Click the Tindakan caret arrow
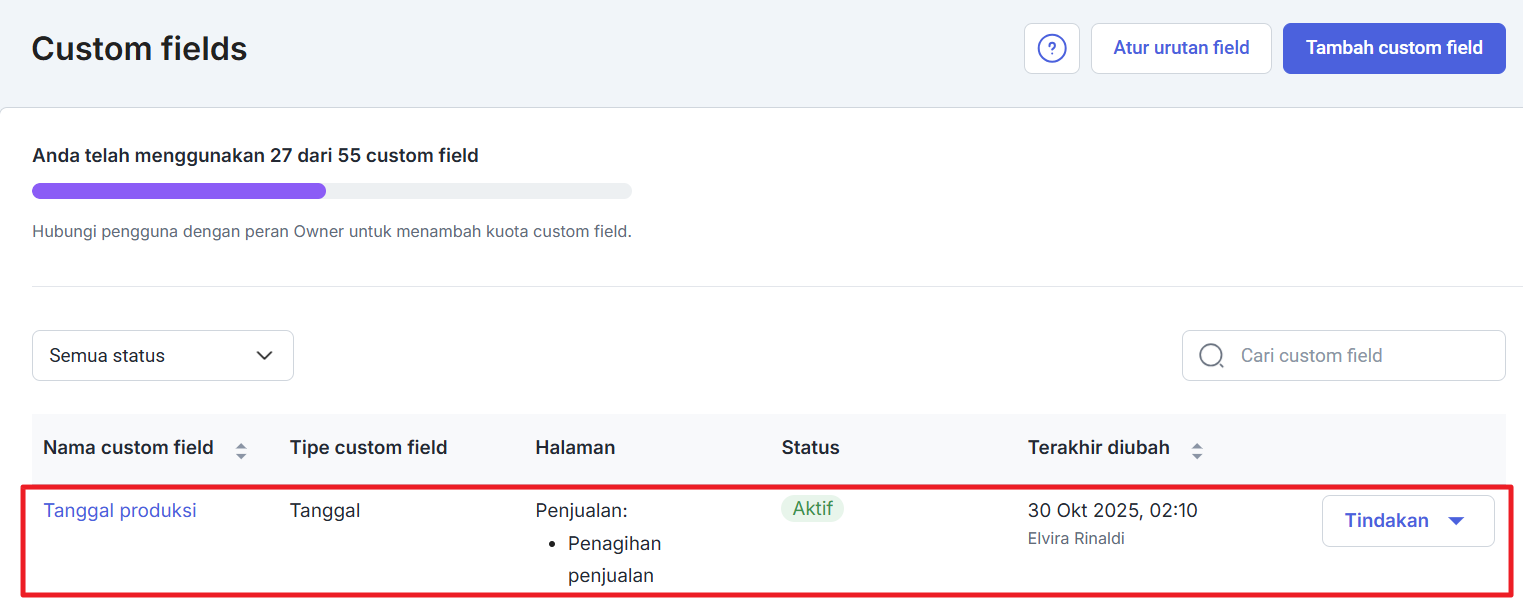 pyautogui.click(x=1456, y=521)
